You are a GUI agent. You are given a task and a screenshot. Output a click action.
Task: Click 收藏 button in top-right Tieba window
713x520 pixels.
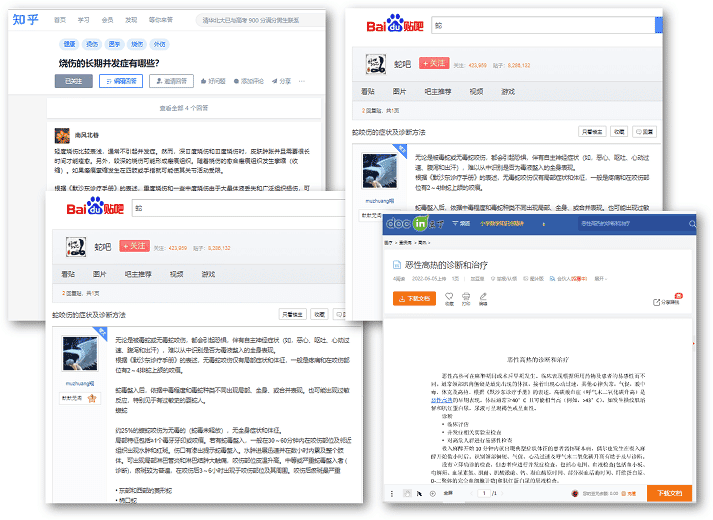tap(619, 132)
